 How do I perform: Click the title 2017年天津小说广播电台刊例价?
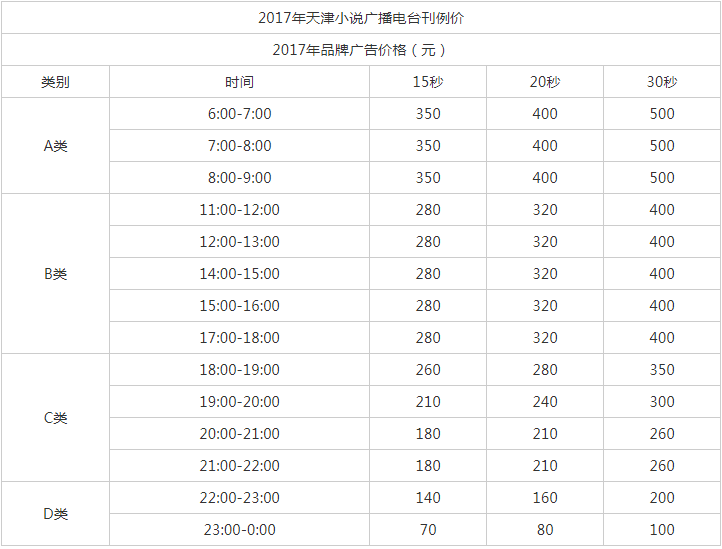tap(361, 18)
